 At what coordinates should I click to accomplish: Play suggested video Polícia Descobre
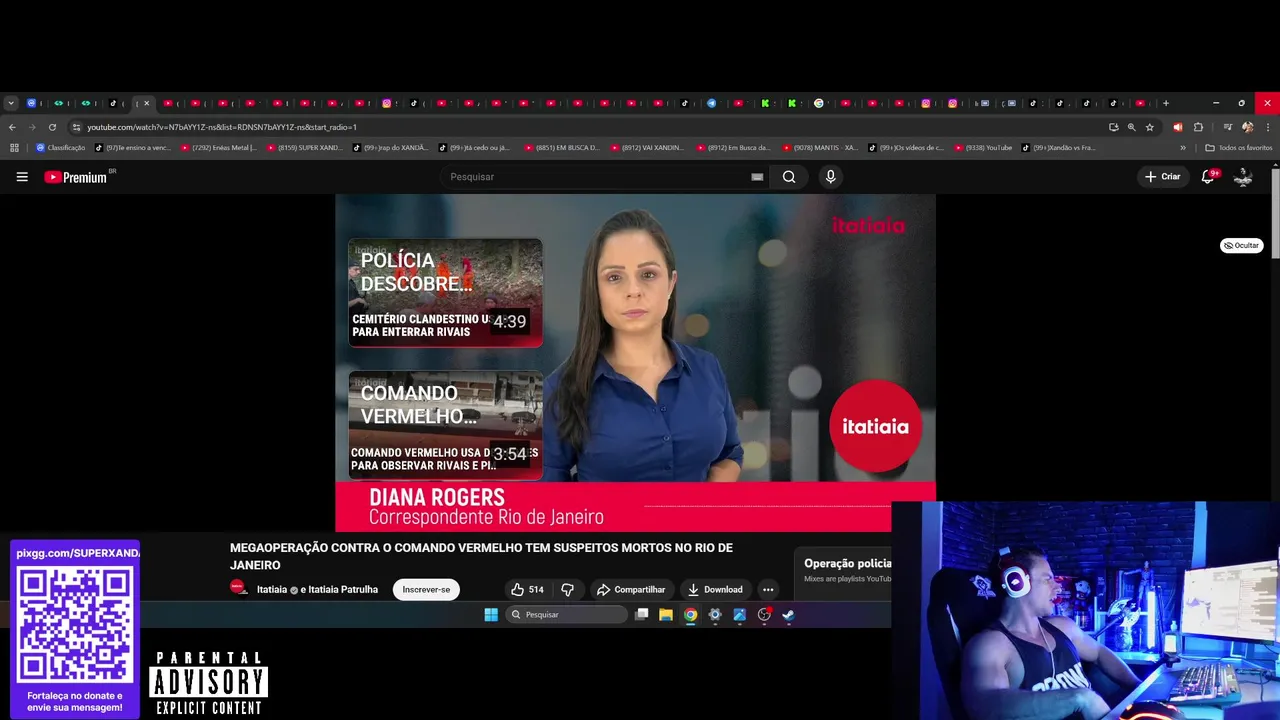(445, 293)
